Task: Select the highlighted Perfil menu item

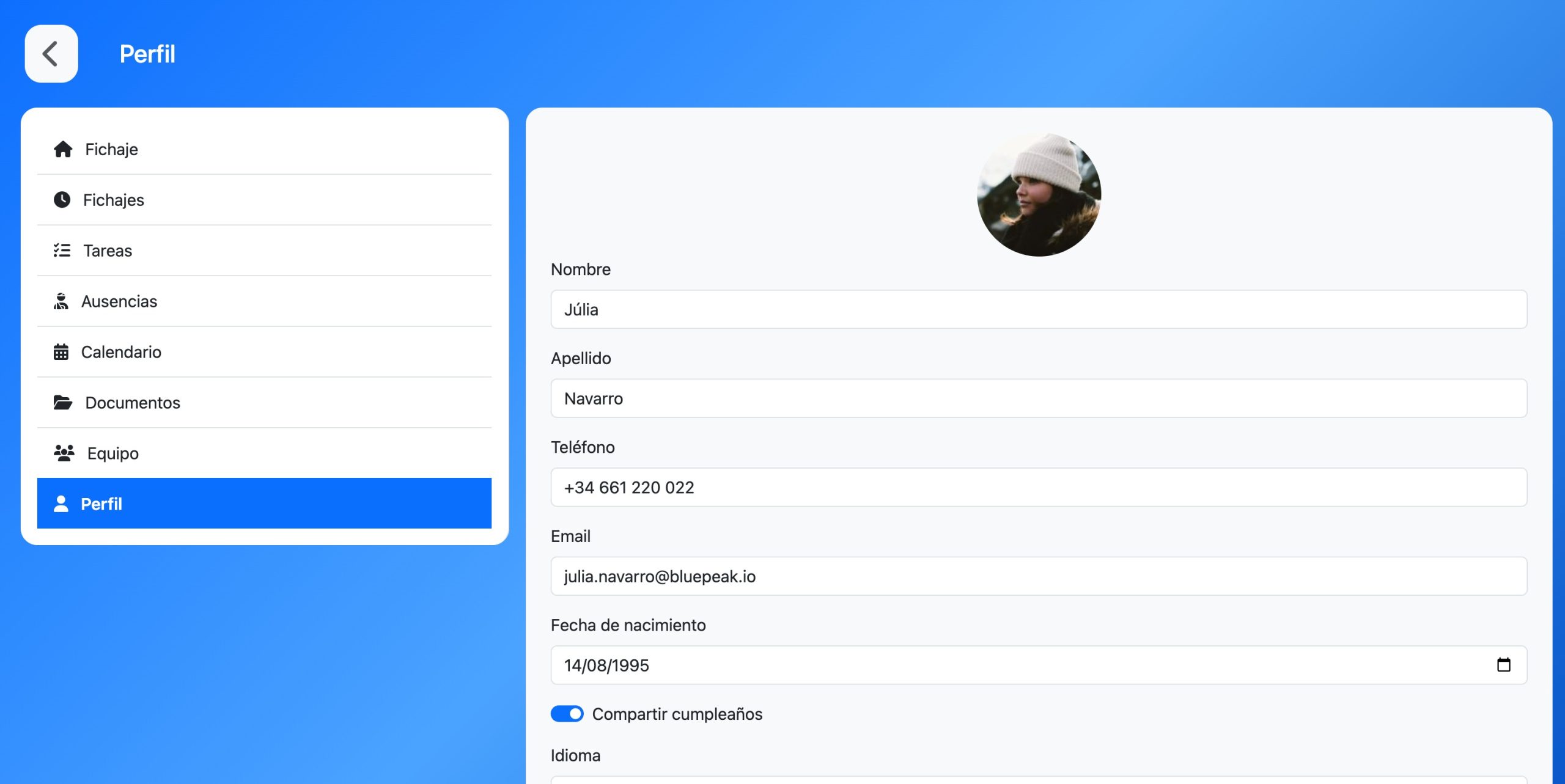Action: pos(264,504)
